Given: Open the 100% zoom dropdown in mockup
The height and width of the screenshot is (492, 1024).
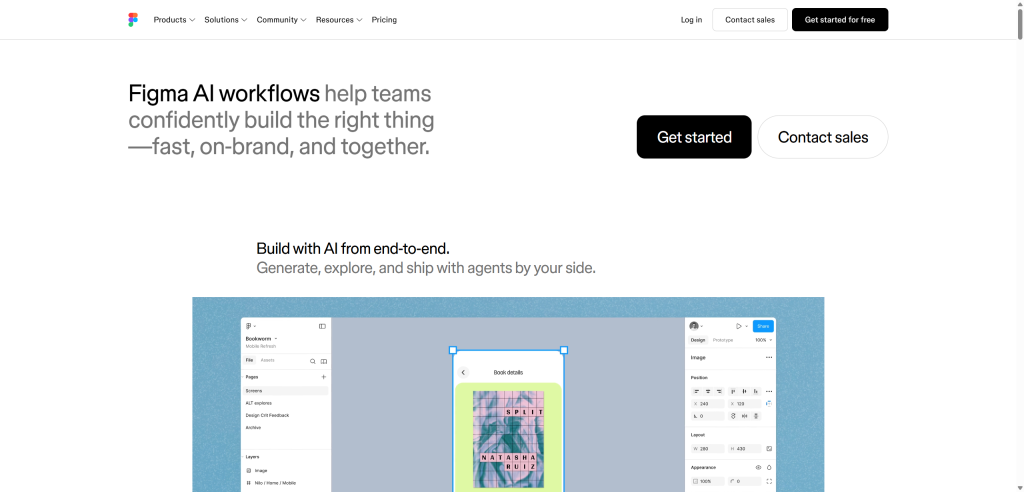Looking at the screenshot, I should 763,340.
